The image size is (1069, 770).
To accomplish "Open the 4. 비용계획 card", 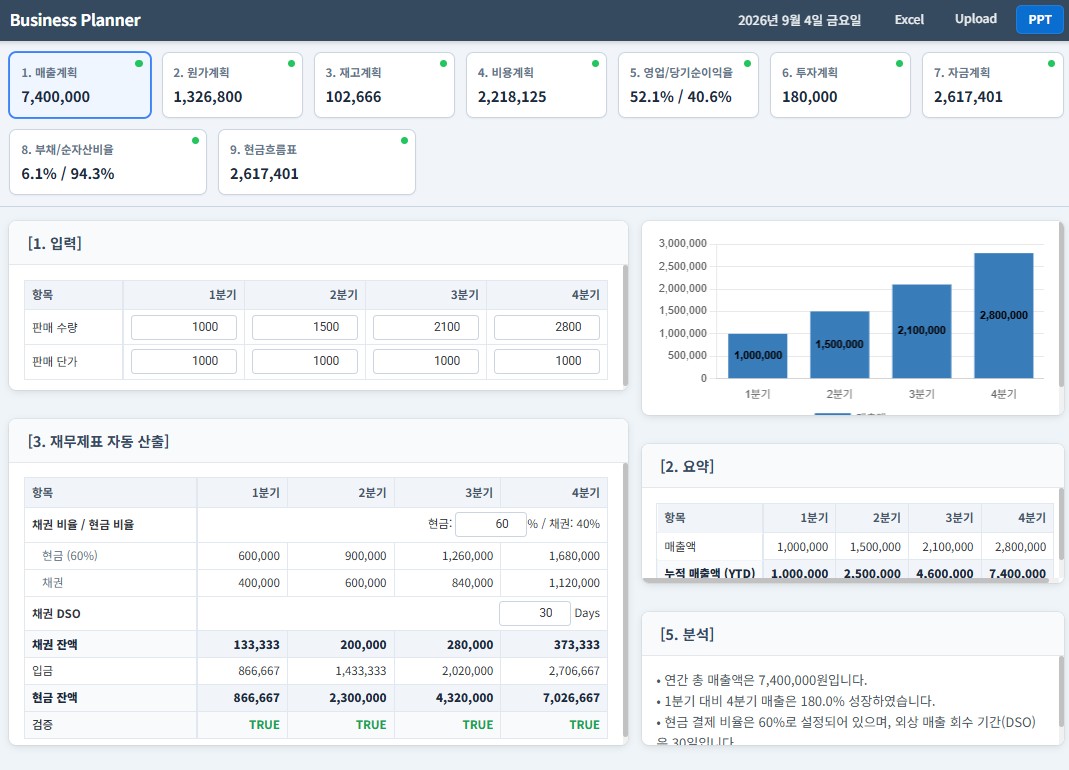I will pos(536,85).
